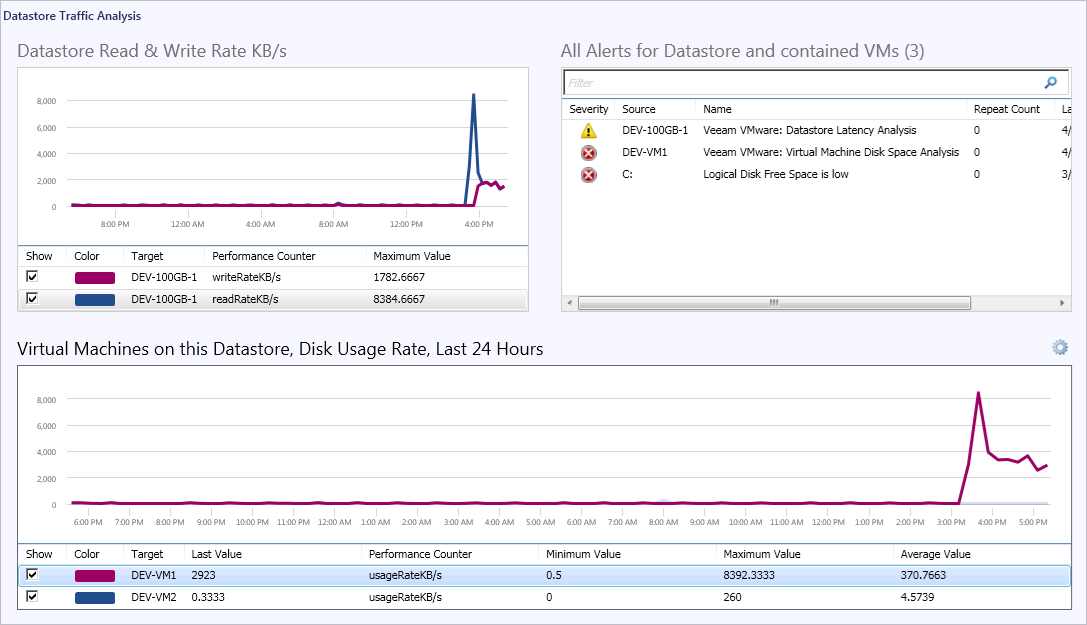Click the blue DEV-VM2 color swatch
Image resolution: width=1087 pixels, height=625 pixels.
(95, 597)
